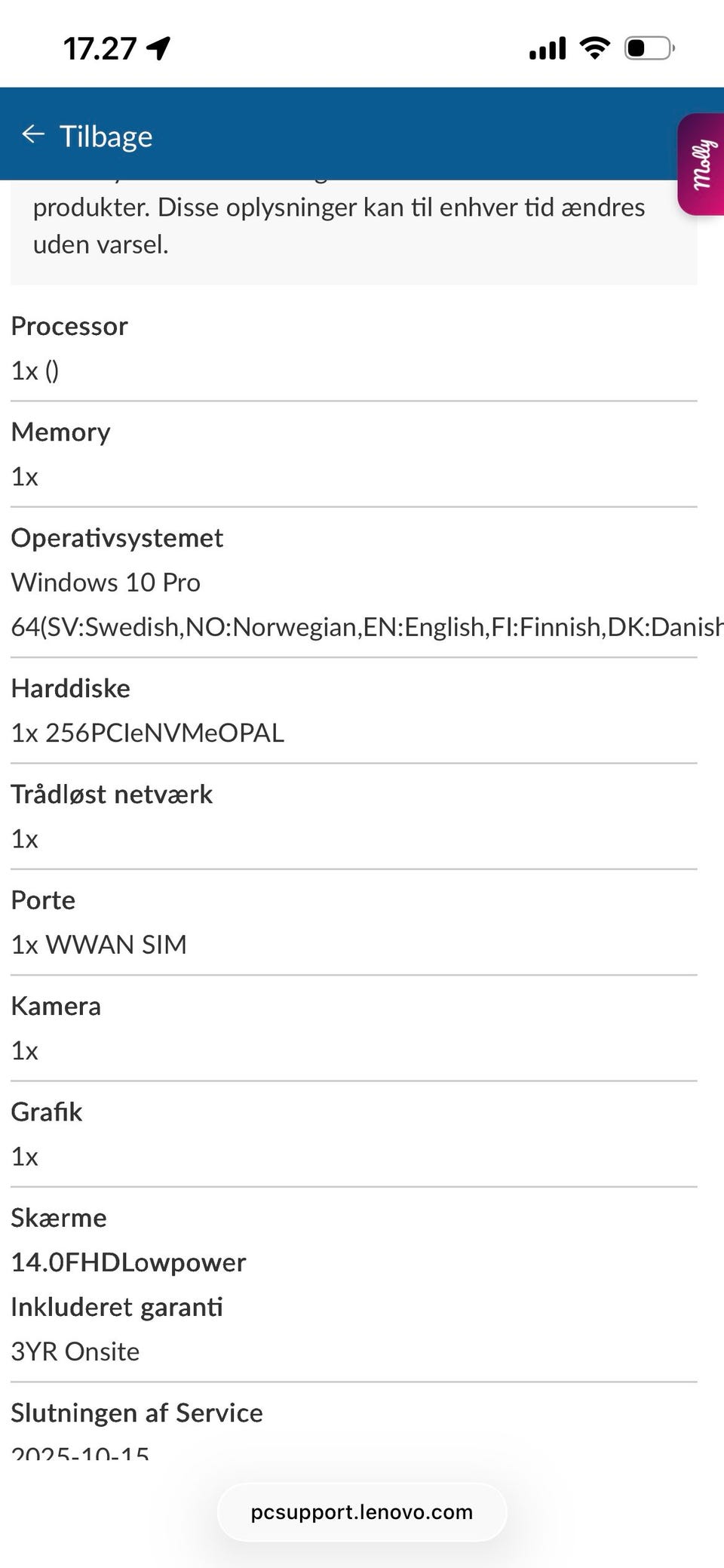724x1568 pixels.
Task: Select the Trådløst netværk heading
Action: pyautogui.click(x=112, y=795)
